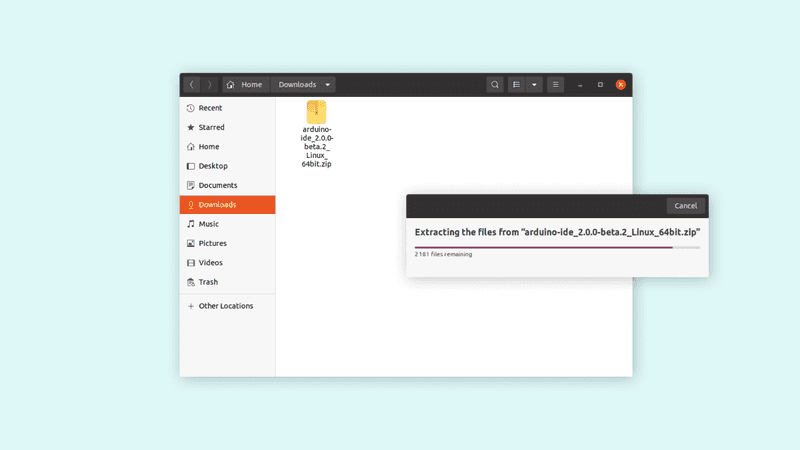This screenshot has width=800, height=450.
Task: Close the Files window
Action: 620,85
